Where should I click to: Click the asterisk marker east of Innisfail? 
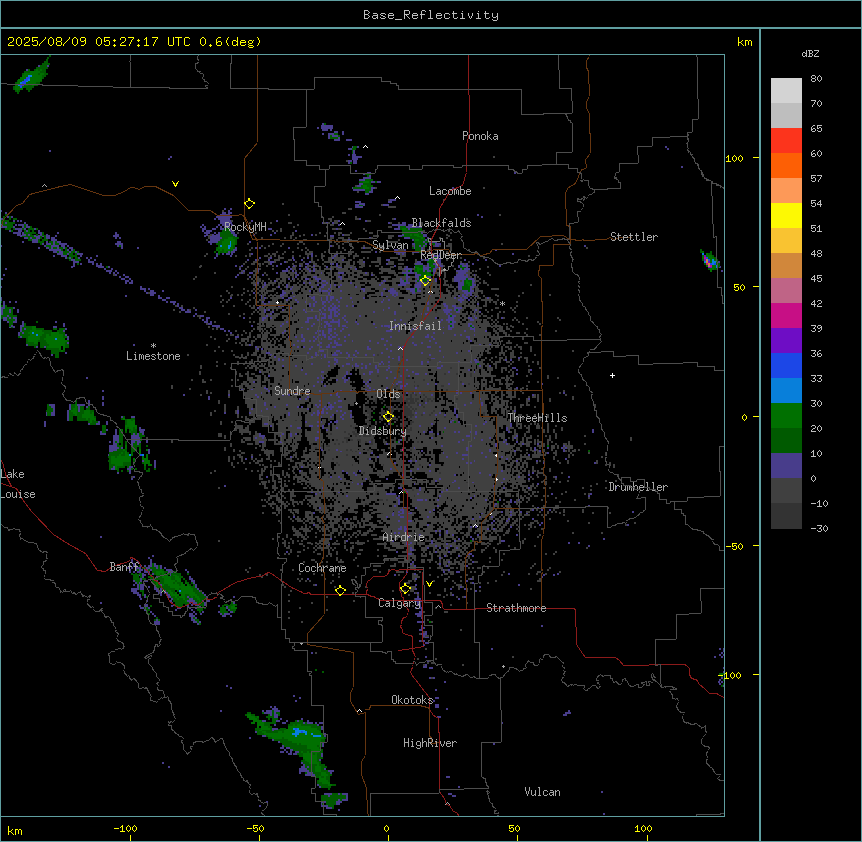pos(502,304)
